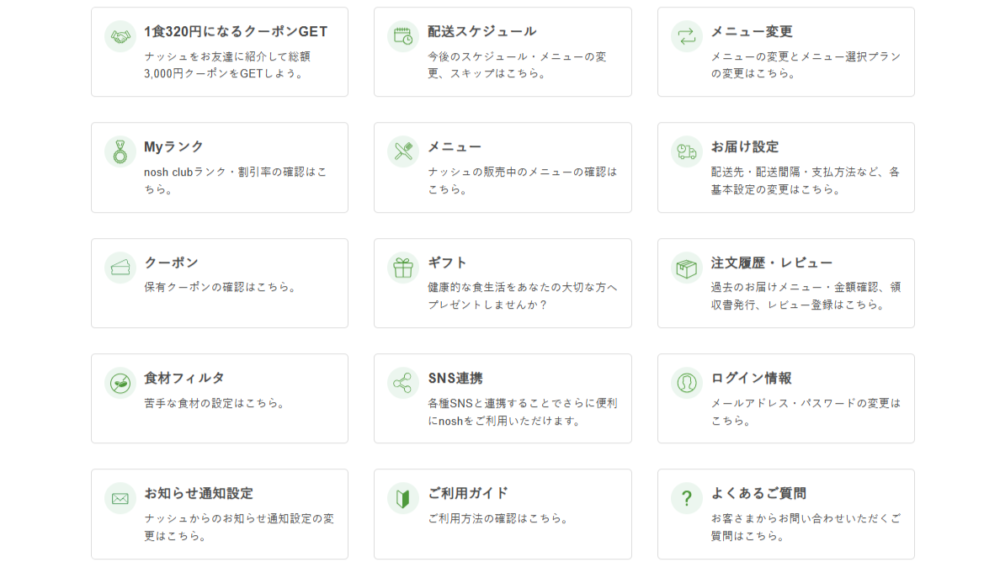This screenshot has width=1000, height=562.
Task: Click the share icon for SNS連携
Action: [403, 383]
